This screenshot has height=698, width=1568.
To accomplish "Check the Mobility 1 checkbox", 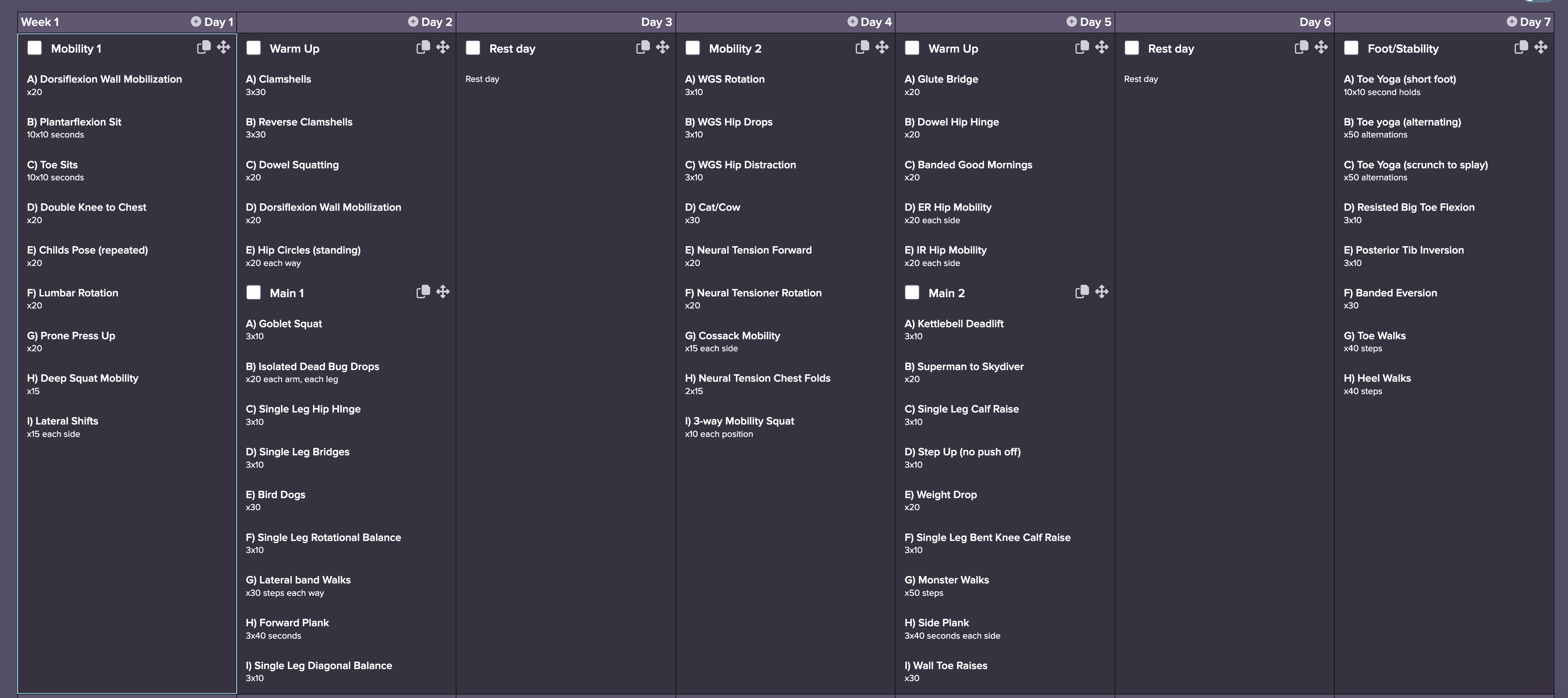I will pyautogui.click(x=35, y=47).
